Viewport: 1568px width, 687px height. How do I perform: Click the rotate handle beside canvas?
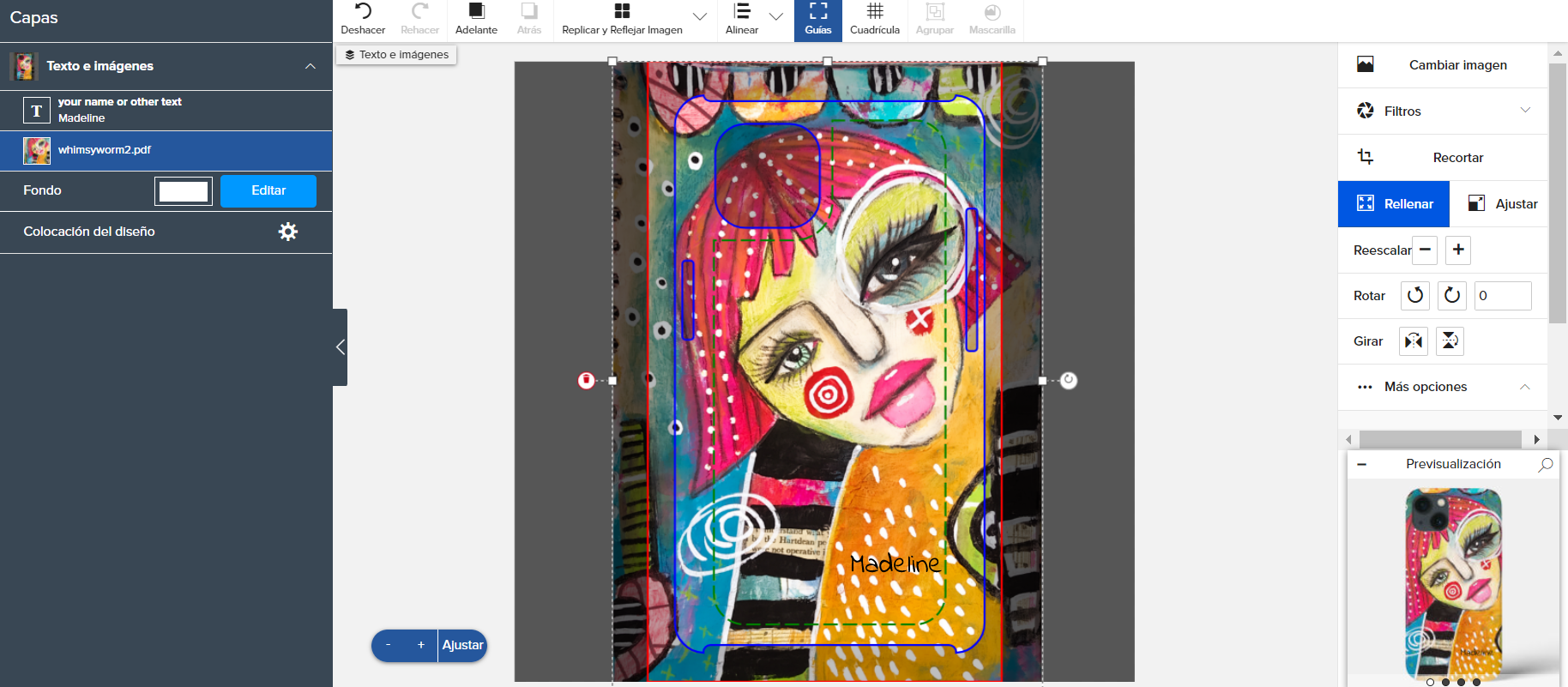(x=1069, y=381)
